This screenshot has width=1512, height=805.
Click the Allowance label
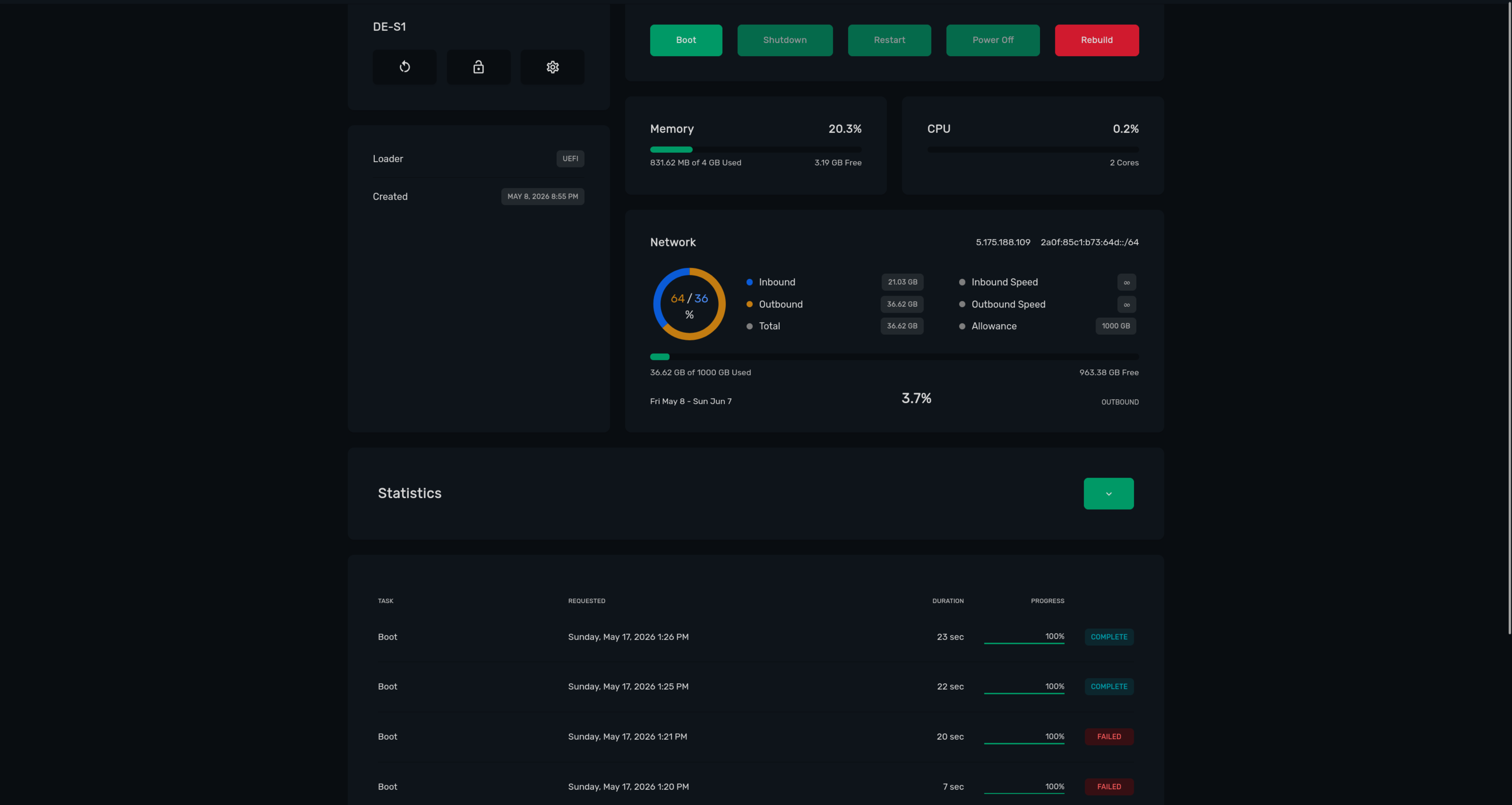(x=994, y=326)
